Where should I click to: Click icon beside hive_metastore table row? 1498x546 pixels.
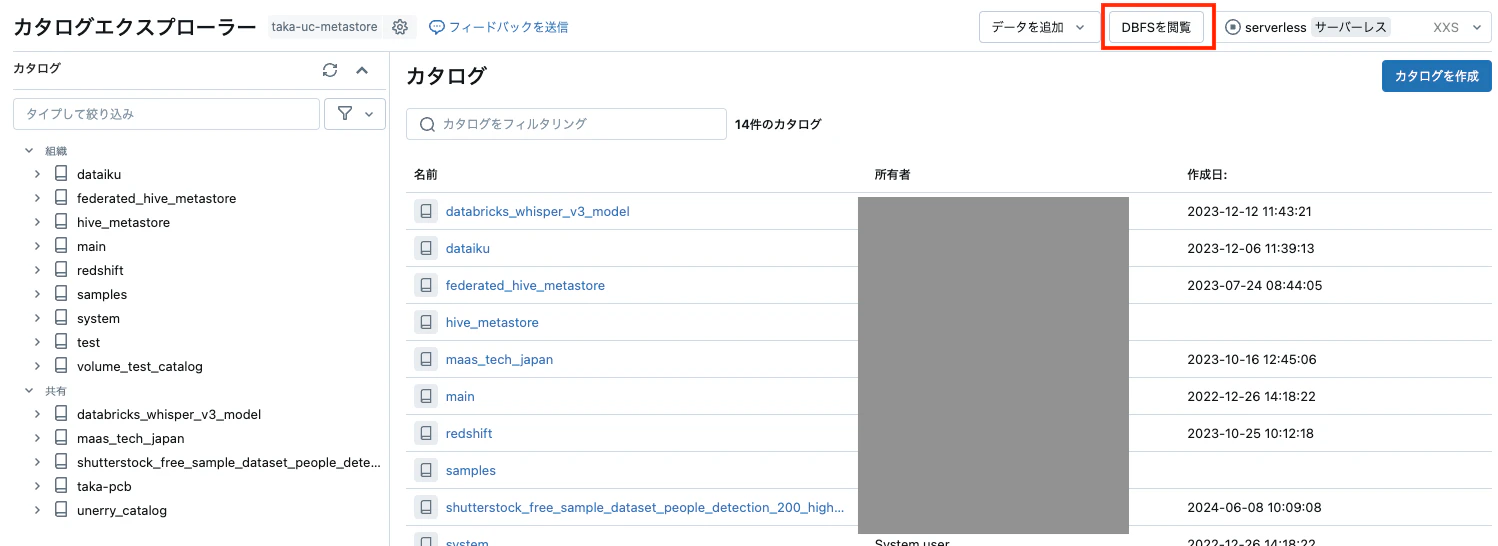coord(426,322)
